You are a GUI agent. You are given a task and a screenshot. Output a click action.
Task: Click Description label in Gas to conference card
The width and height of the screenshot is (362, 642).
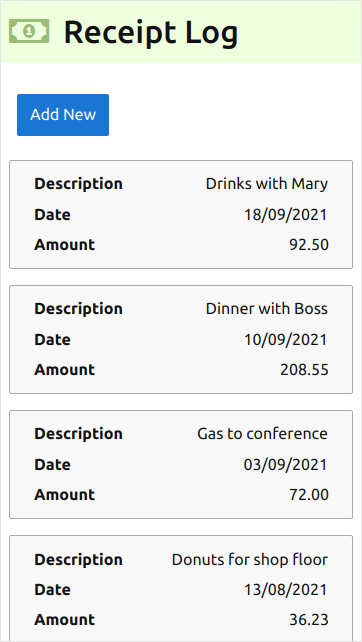click(78, 434)
